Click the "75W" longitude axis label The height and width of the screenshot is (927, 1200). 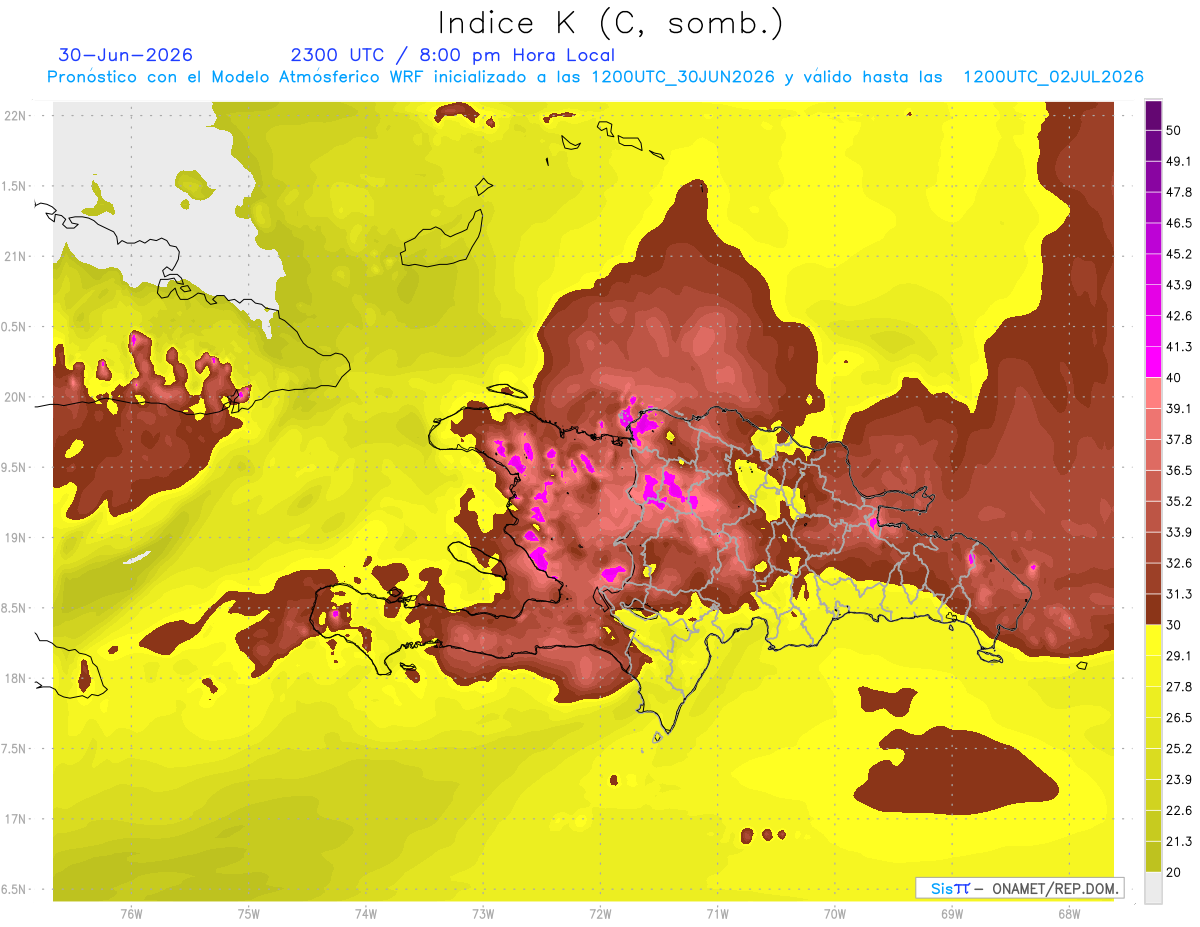(x=249, y=914)
